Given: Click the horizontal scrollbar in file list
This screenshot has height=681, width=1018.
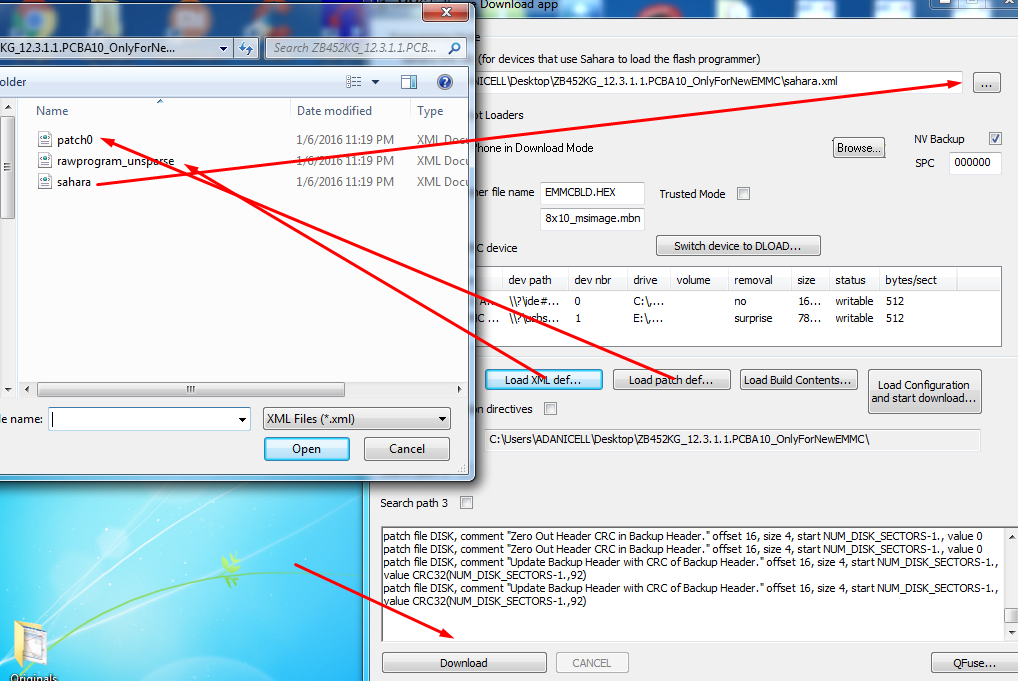Looking at the screenshot, I should (x=191, y=390).
